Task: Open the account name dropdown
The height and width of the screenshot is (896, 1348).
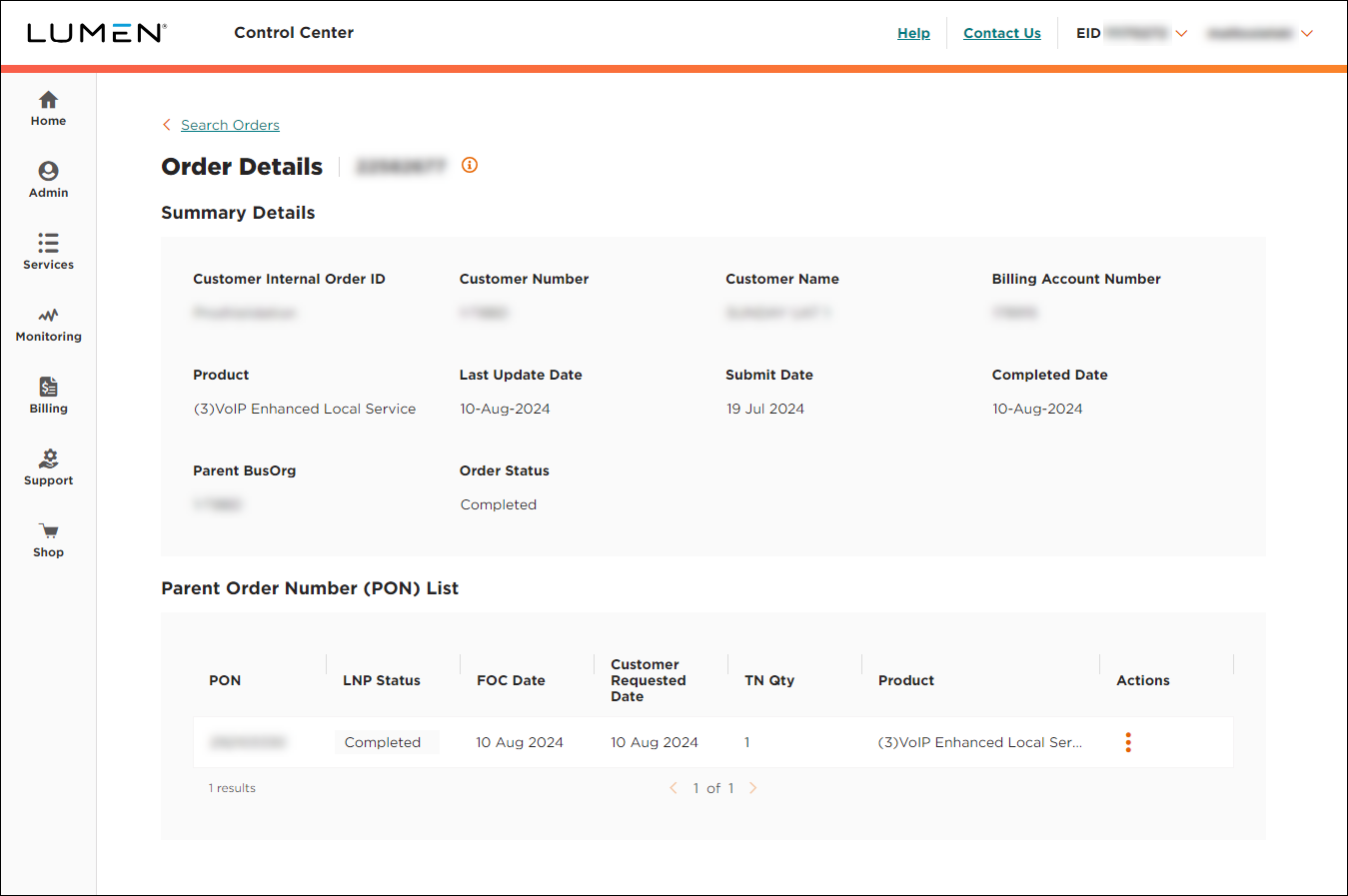Action: click(1307, 33)
